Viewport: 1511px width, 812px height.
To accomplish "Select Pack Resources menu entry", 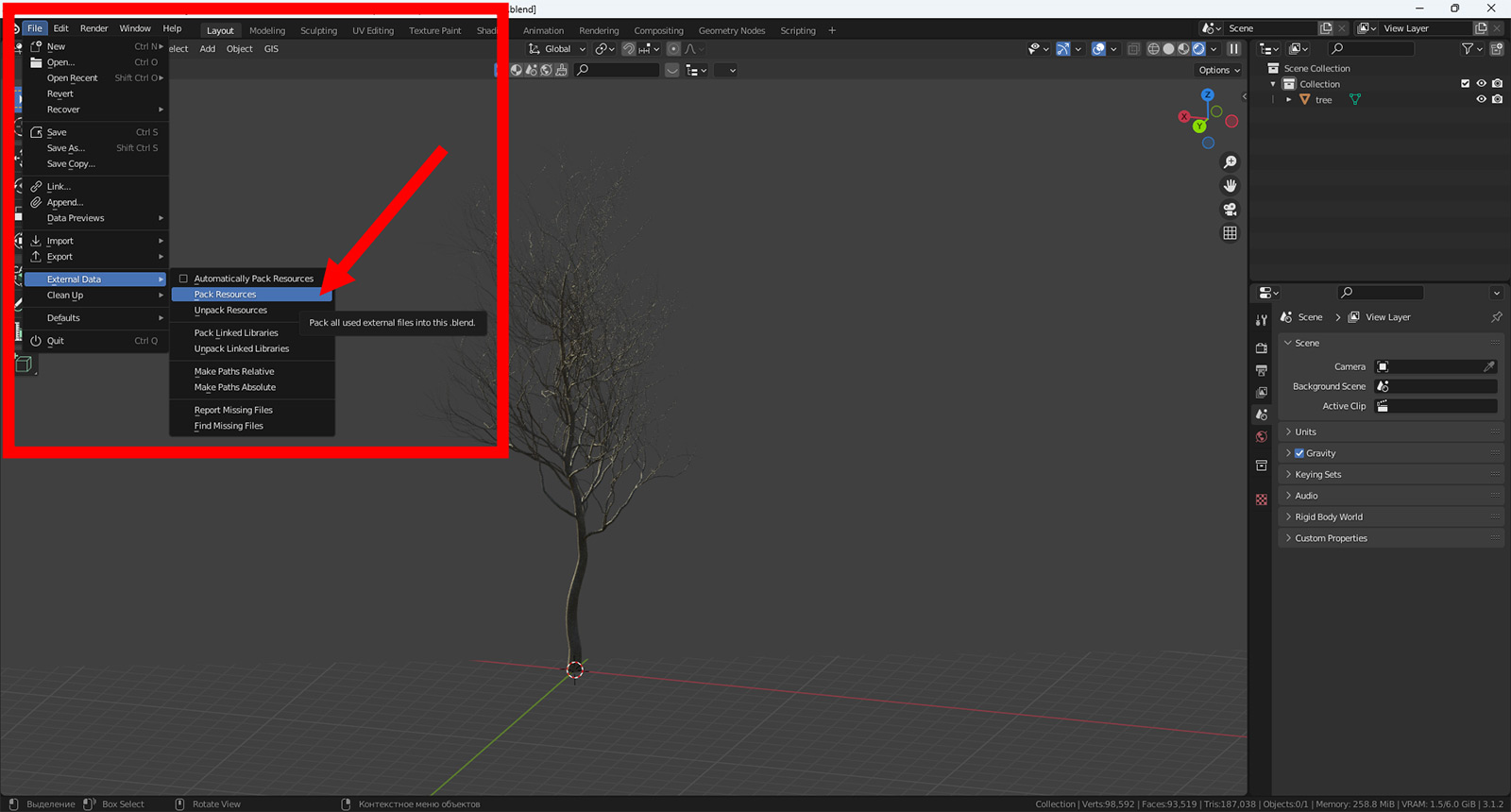I will 226,295.
